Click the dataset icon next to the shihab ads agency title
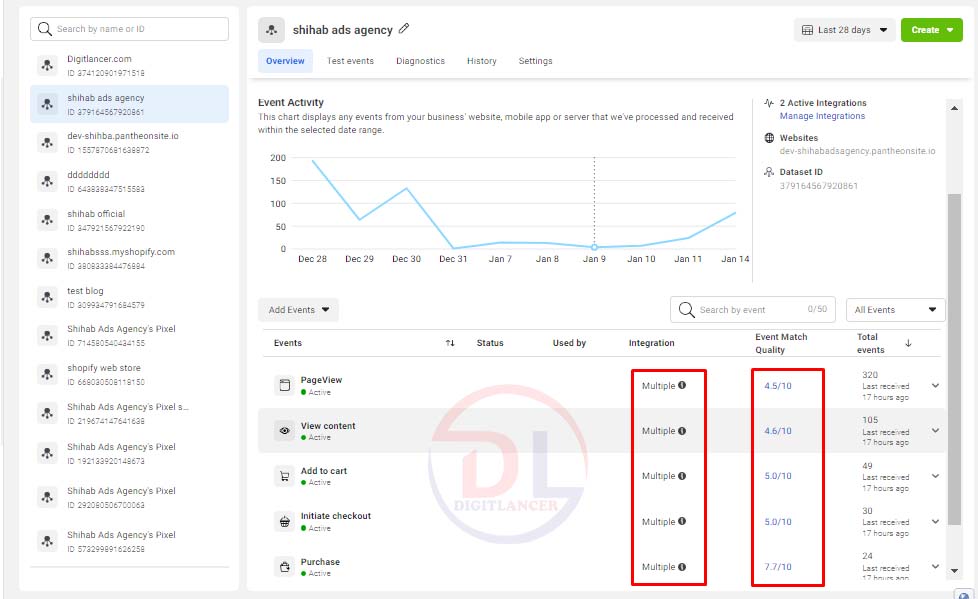 (x=271, y=30)
